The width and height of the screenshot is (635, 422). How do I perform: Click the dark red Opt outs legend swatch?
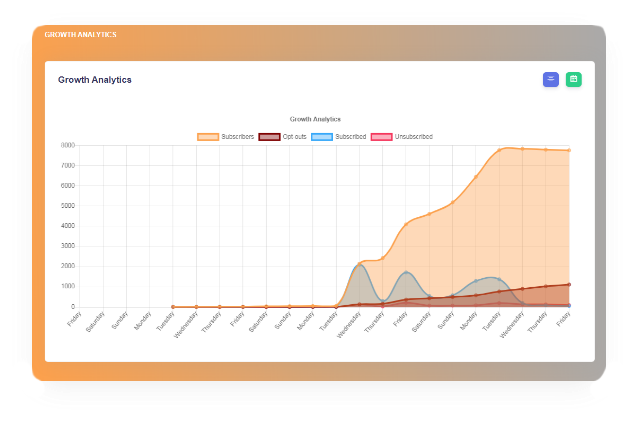click(x=269, y=136)
